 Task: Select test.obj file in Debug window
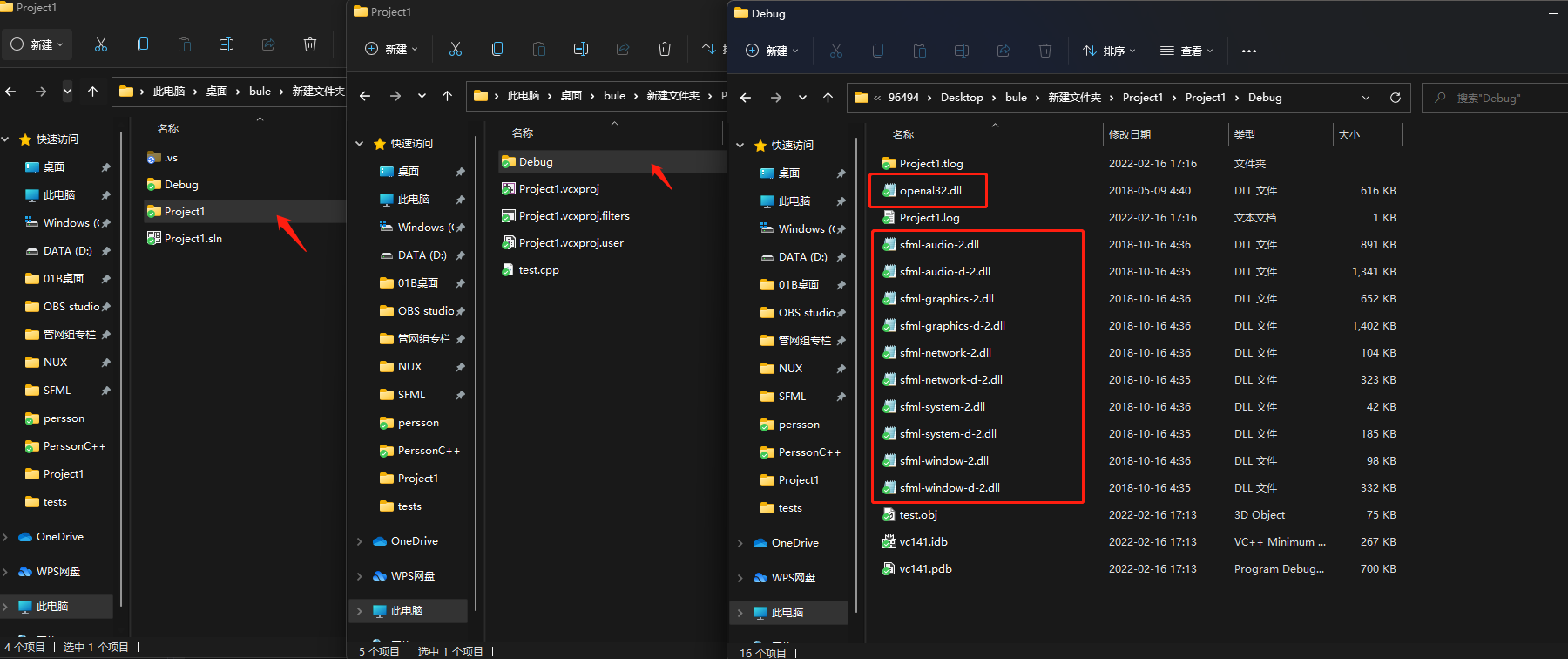(918, 514)
